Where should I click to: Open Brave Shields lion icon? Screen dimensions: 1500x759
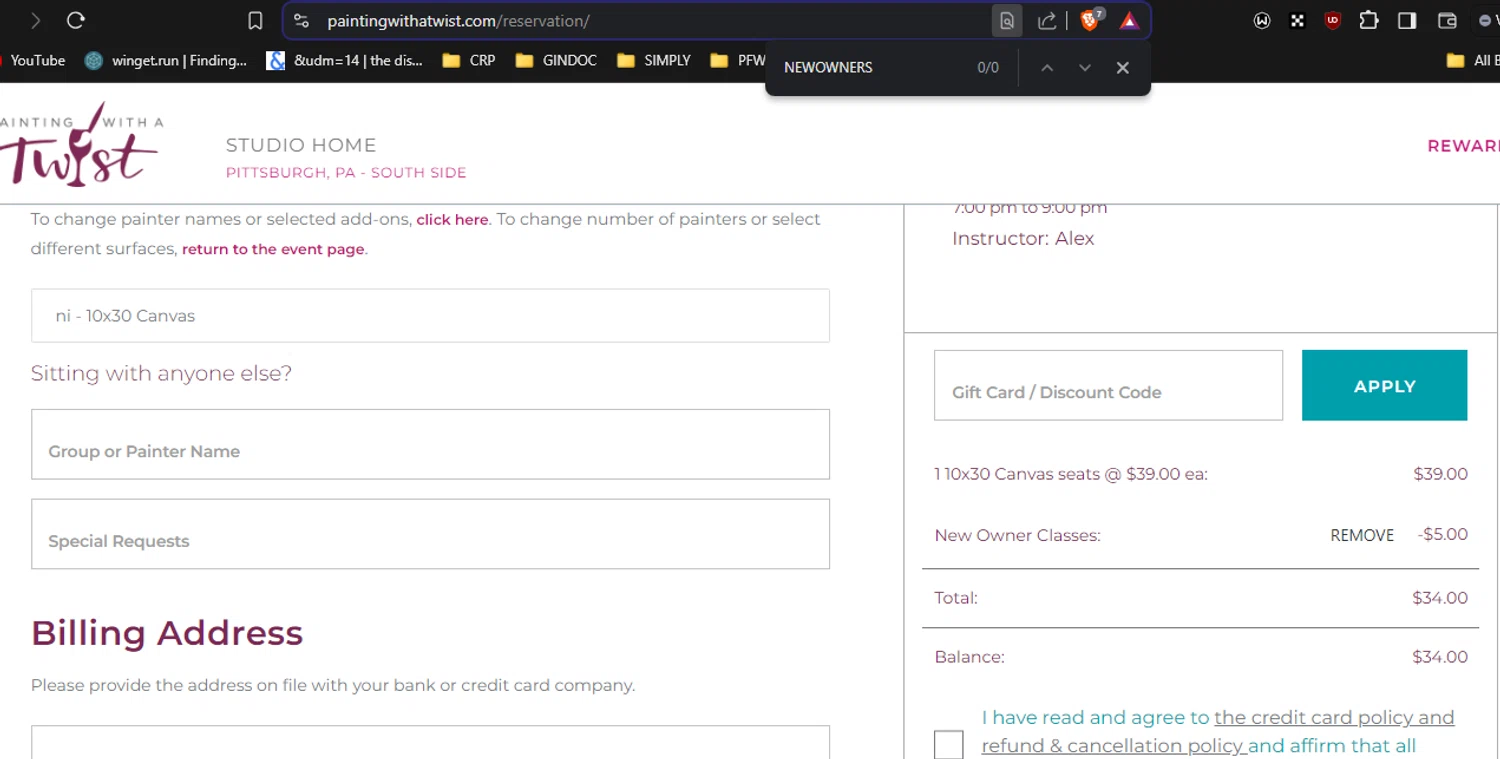coord(1090,20)
